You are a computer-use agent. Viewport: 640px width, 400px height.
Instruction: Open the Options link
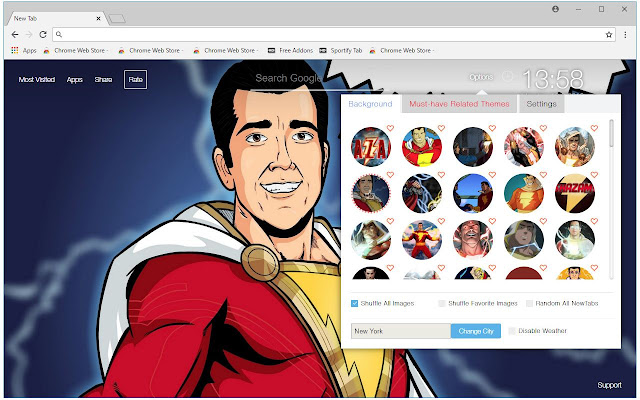click(481, 77)
